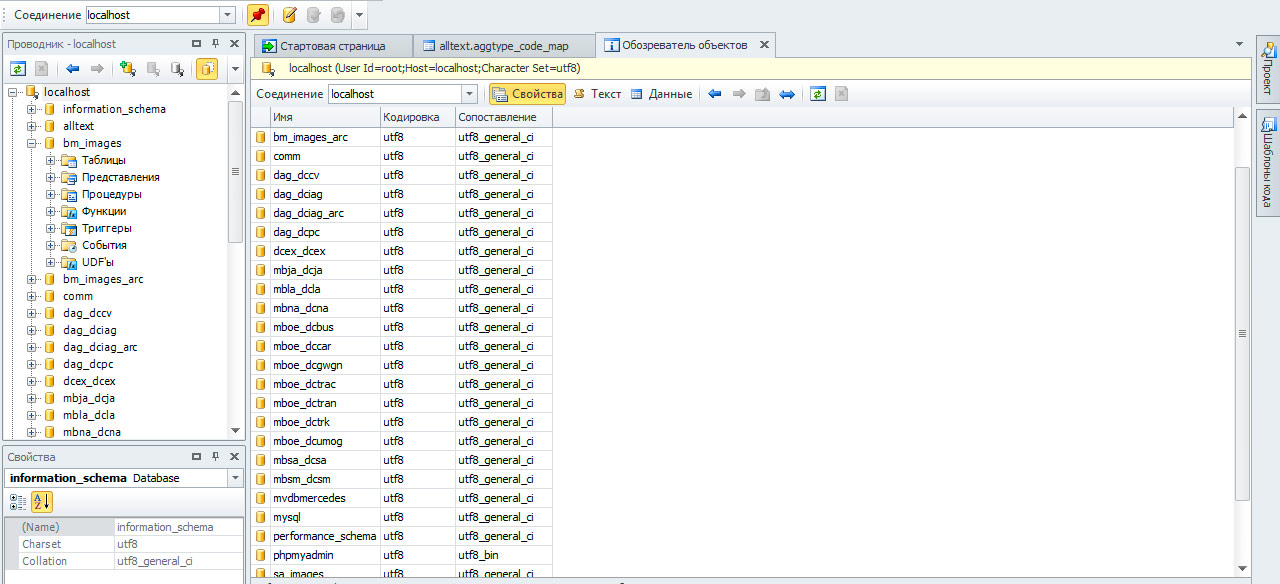This screenshot has width=1280, height=584.
Task: Switch object viewer to Текст view
Action: tap(597, 94)
